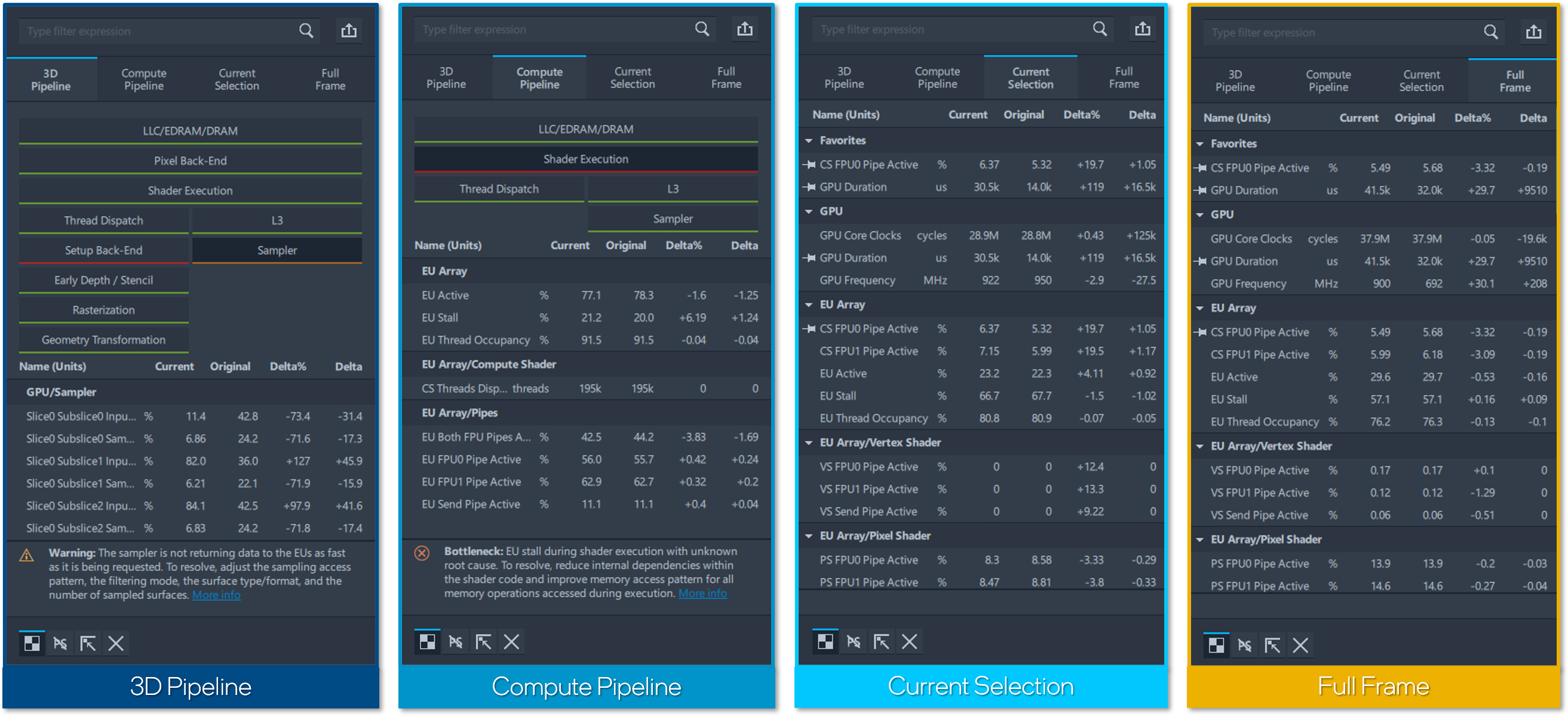
Task: Collapse Favorites group in Current Selection panel
Action: 809,140
